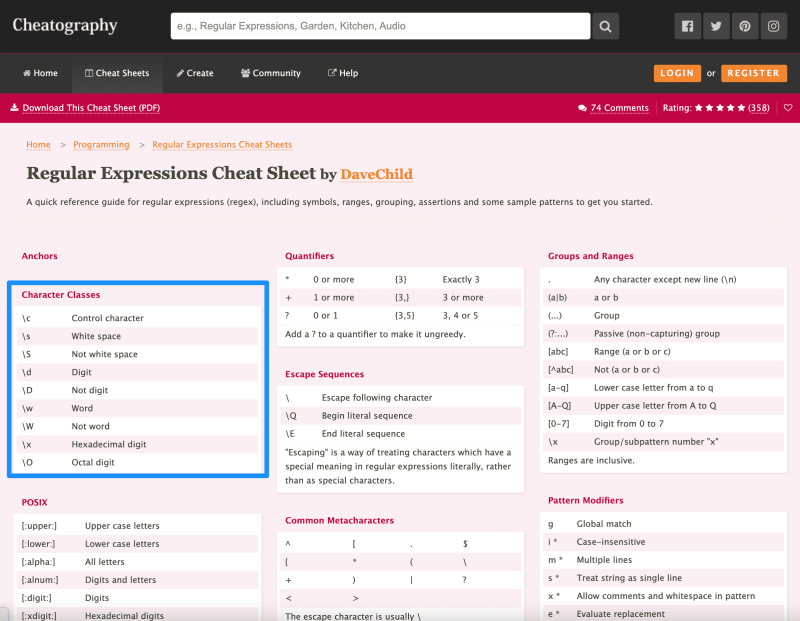Focus the cheat sheet search field
This screenshot has width=800, height=621.
380,26
